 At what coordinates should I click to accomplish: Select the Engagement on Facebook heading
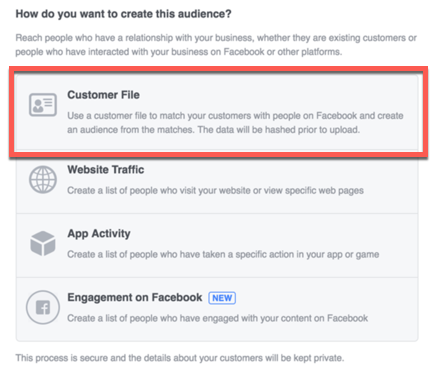point(135,297)
